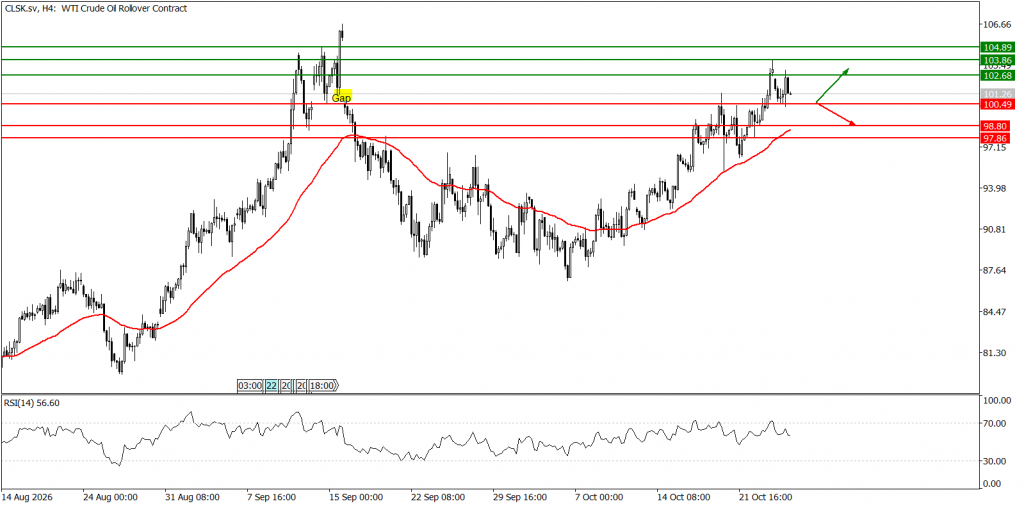Click the 93.98 price scale value
The image size is (1024, 506).
tap(997, 189)
